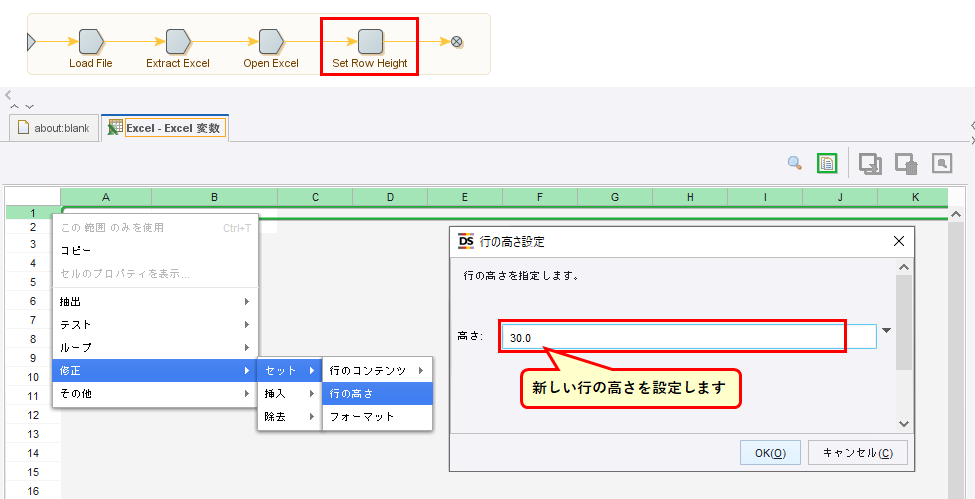This screenshot has height=499, width=975.
Task: Click the up caret below the collapse chevron
Action: pyautogui.click(x=15, y=106)
